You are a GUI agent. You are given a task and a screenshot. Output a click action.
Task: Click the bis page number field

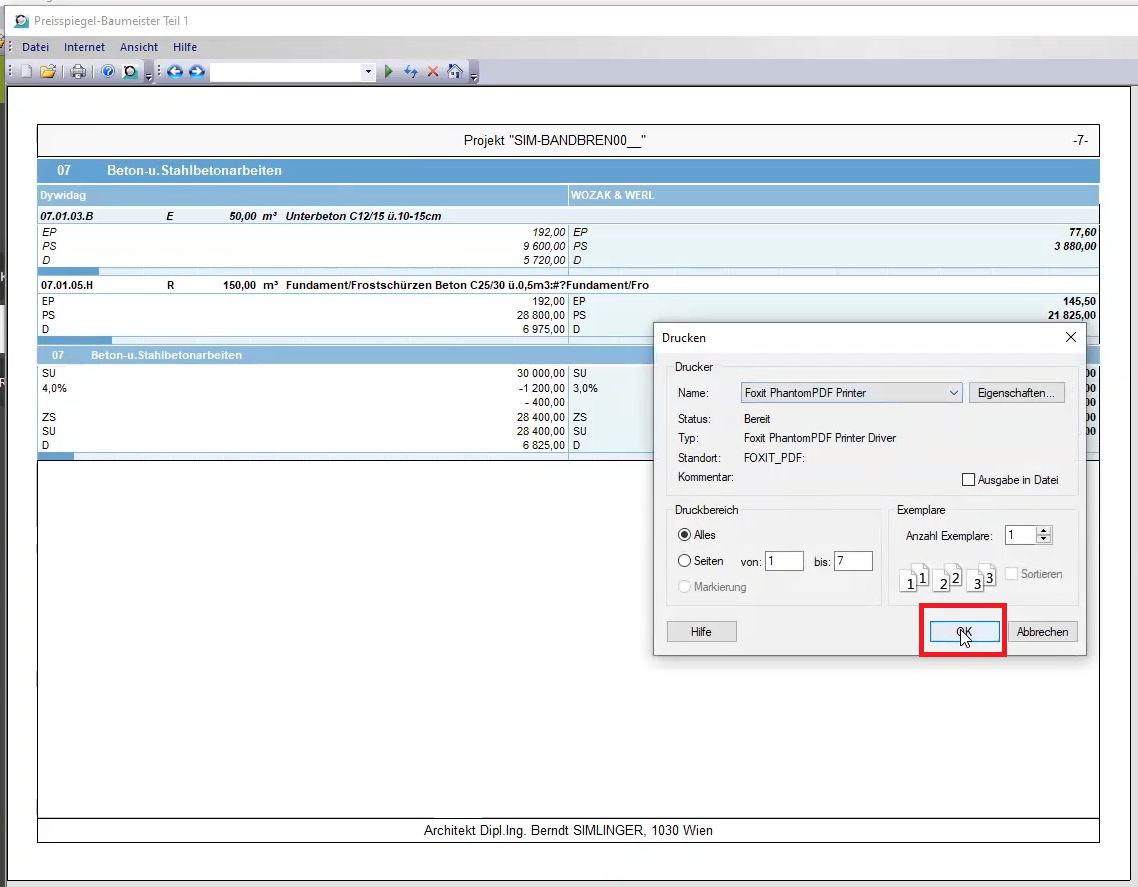click(853, 562)
